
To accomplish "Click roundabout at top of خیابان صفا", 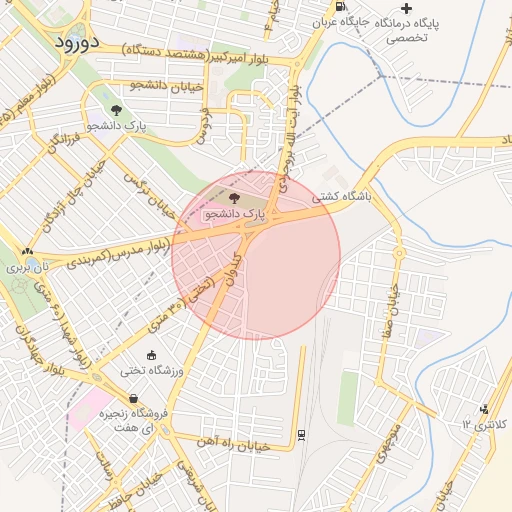I will coord(399,253).
